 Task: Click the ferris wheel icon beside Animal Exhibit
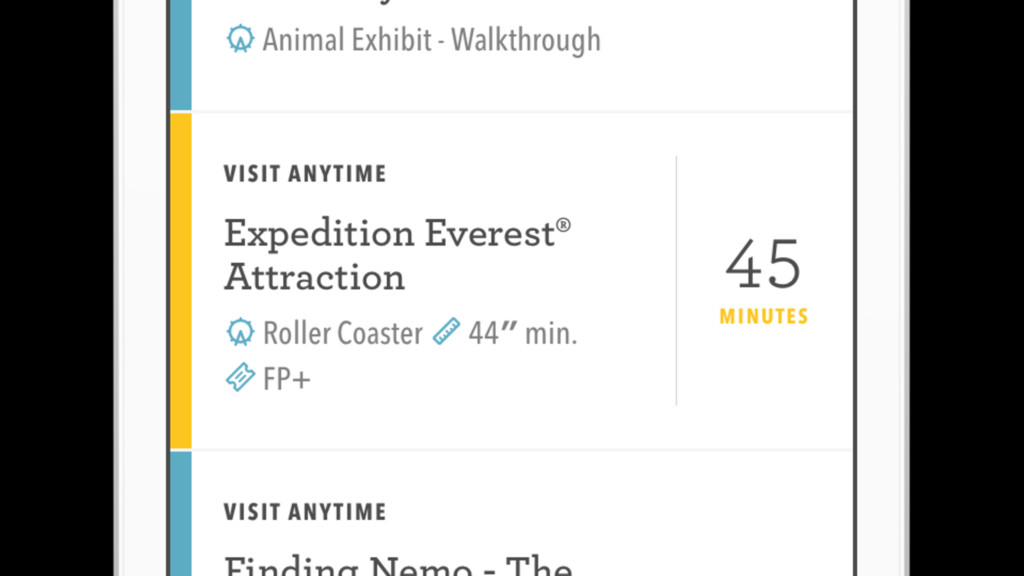(x=240, y=39)
